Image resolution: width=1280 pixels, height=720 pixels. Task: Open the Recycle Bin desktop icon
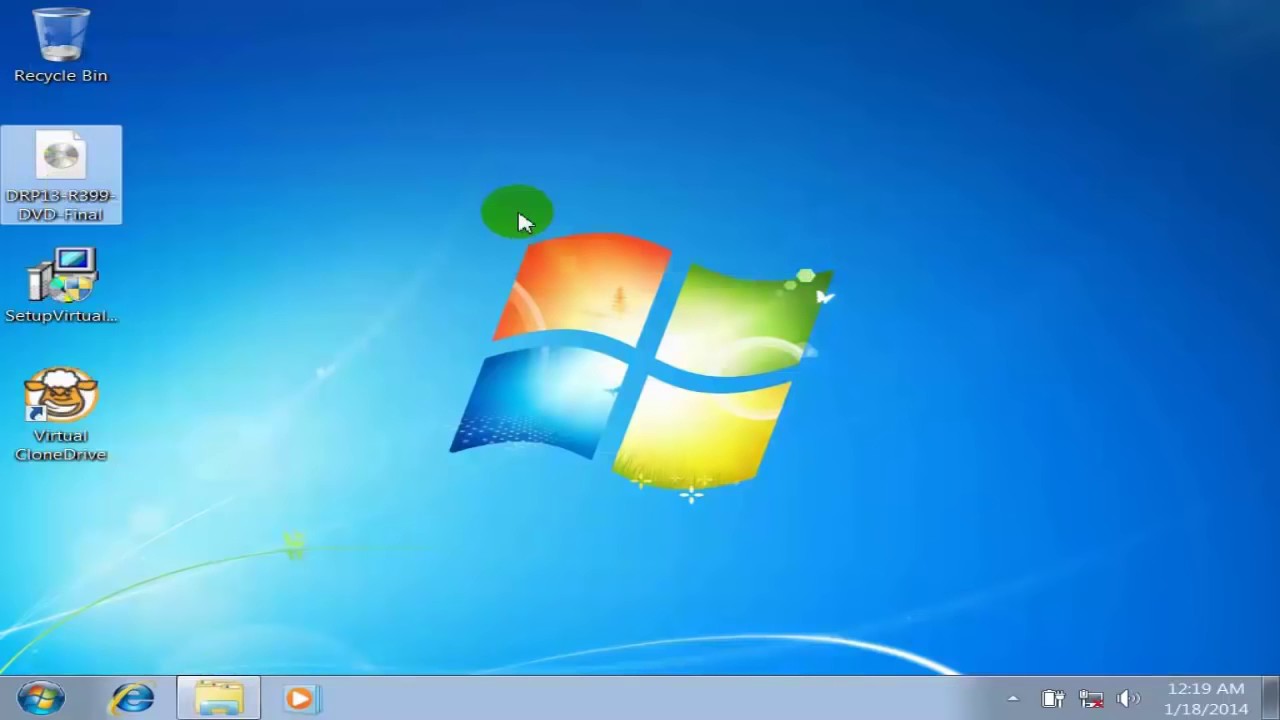tap(61, 45)
